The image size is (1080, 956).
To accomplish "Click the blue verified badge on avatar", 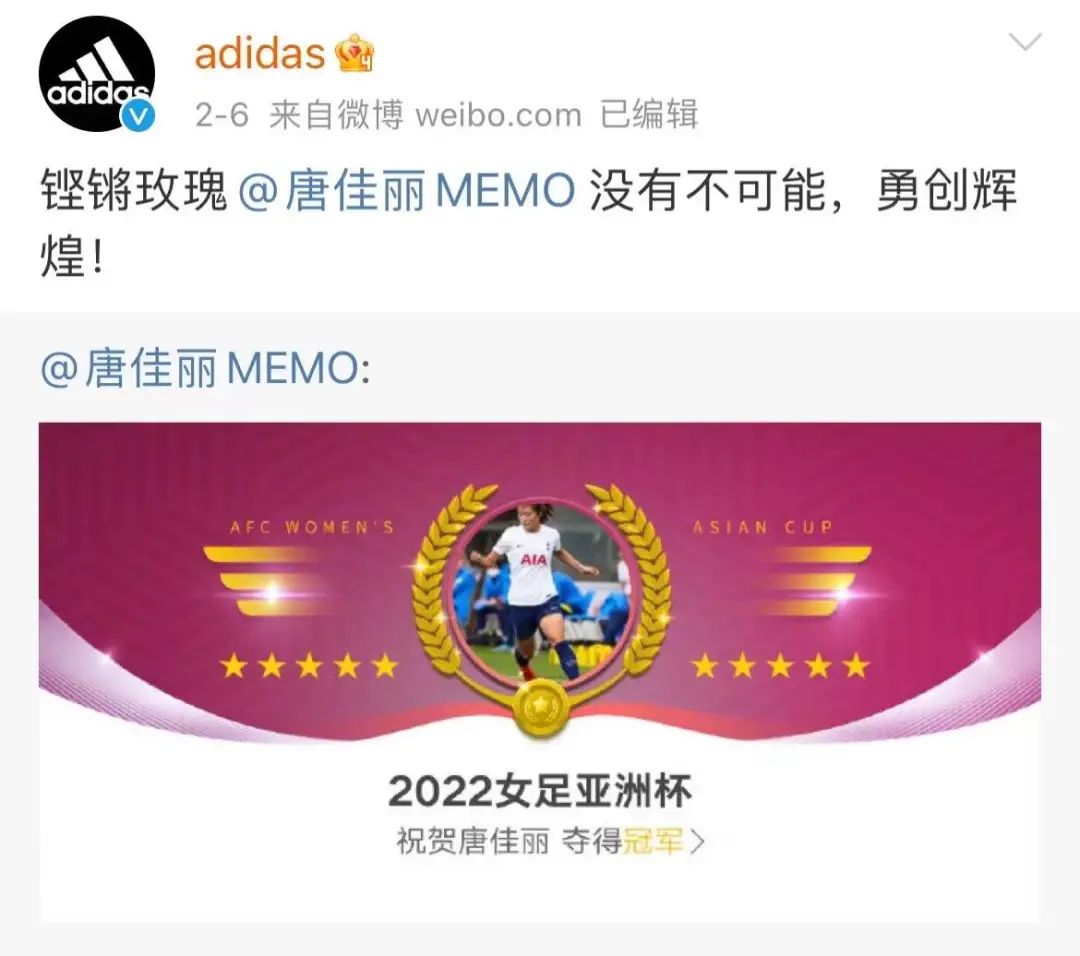I will click(x=138, y=115).
